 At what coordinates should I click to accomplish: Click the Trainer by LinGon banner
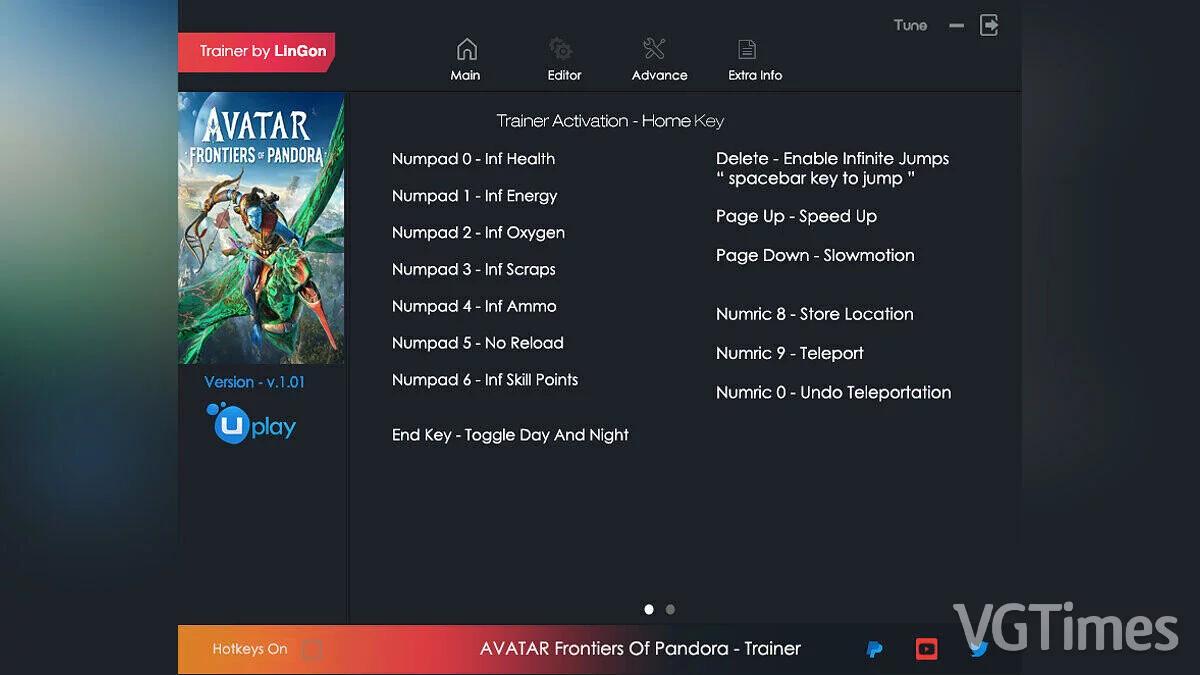click(255, 50)
